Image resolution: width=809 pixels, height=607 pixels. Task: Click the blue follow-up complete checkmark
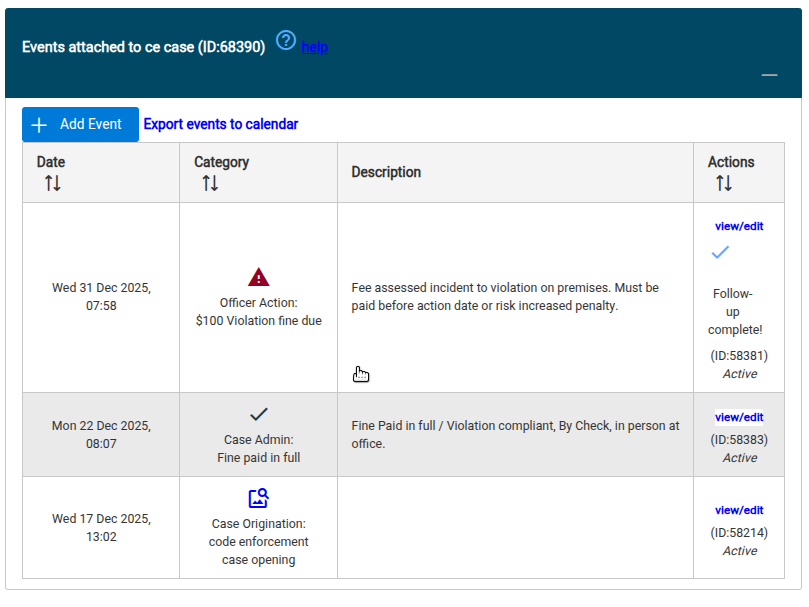click(x=720, y=252)
